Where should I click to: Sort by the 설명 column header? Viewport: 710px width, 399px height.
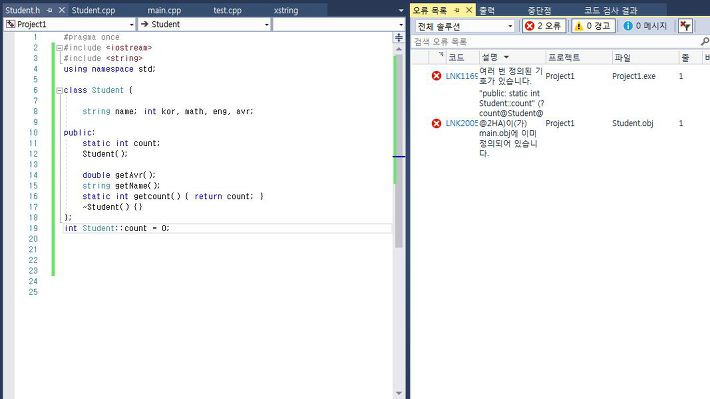(x=490, y=58)
